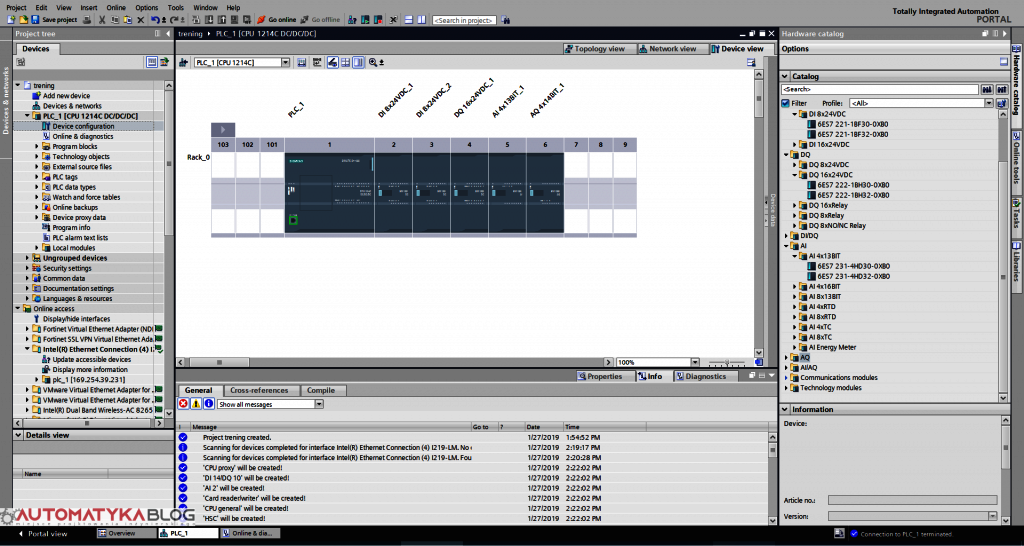
Task: Select Online & diagnostics in project tree
Action: 83,136
